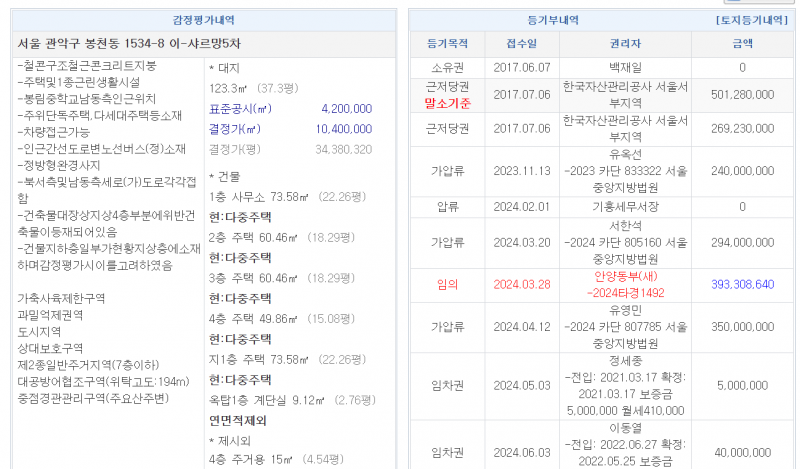Click the 백재일 owner name
The image size is (800, 469).
(x=625, y=67)
